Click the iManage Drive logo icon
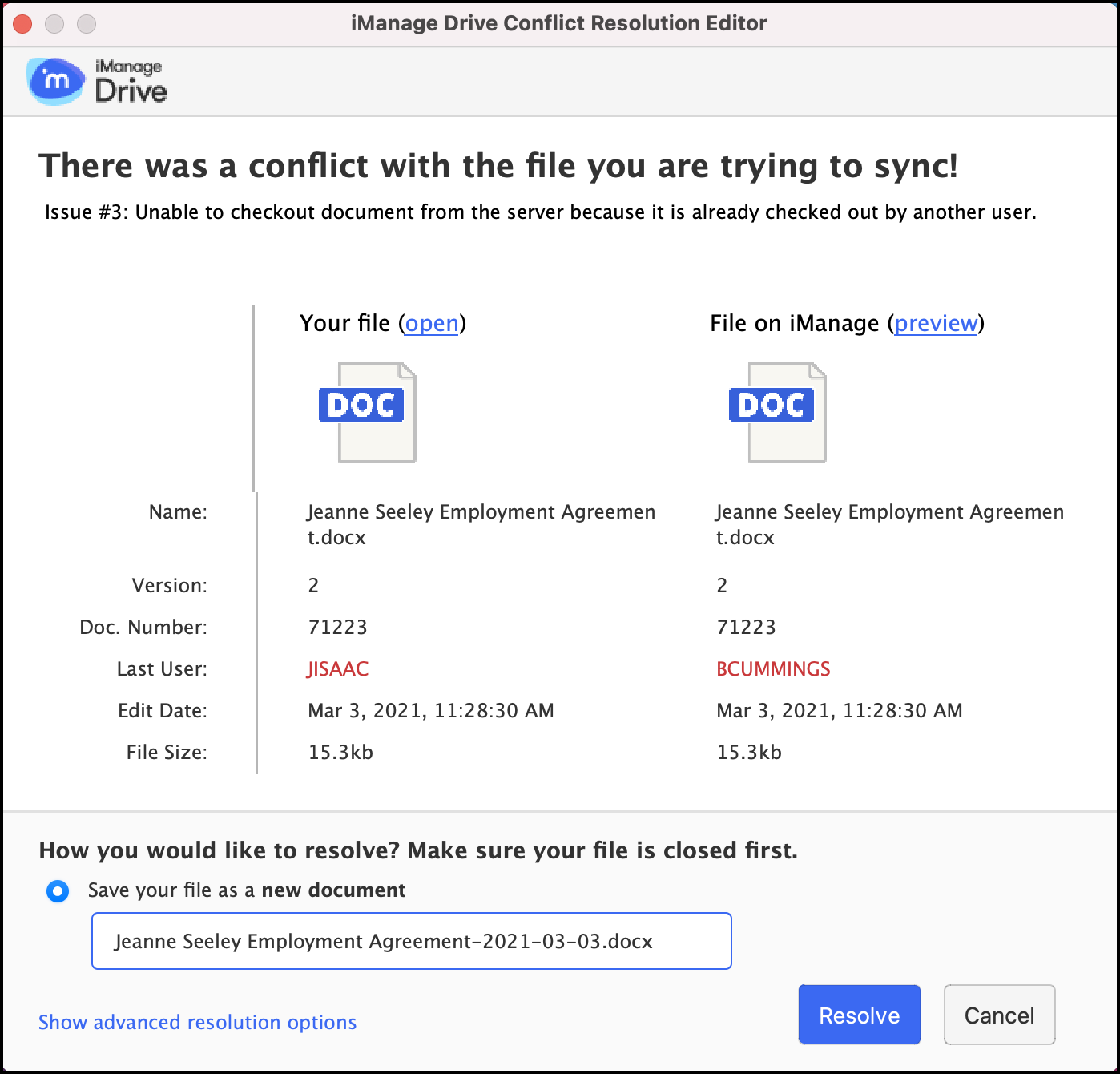The image size is (1120, 1074). pyautogui.click(x=54, y=81)
